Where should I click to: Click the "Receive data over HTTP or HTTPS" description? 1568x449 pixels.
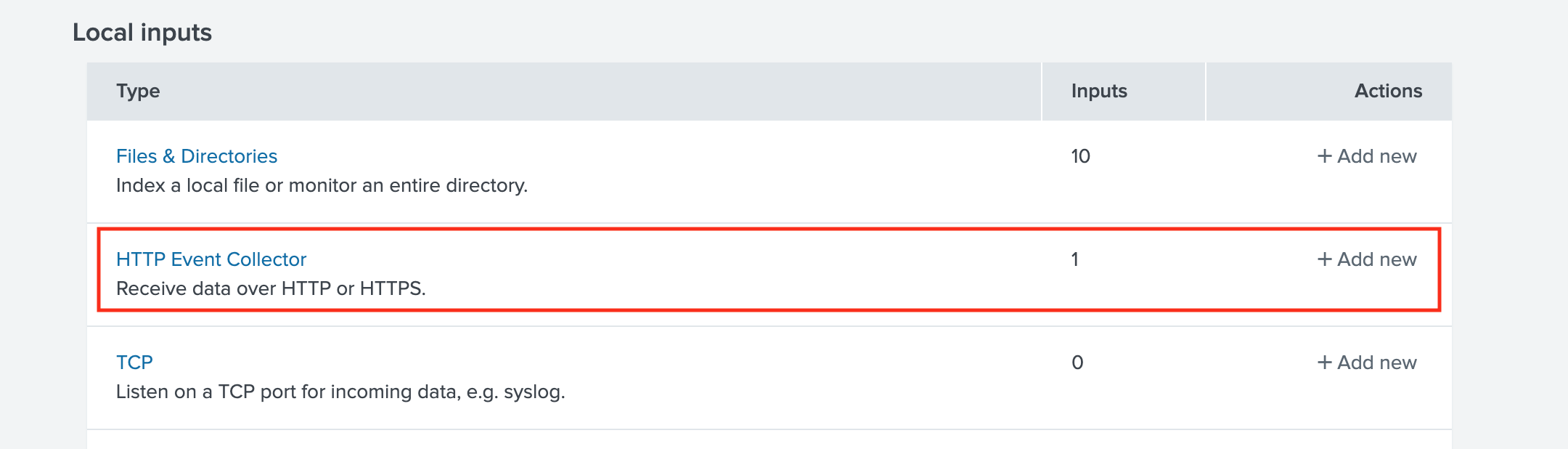(271, 288)
